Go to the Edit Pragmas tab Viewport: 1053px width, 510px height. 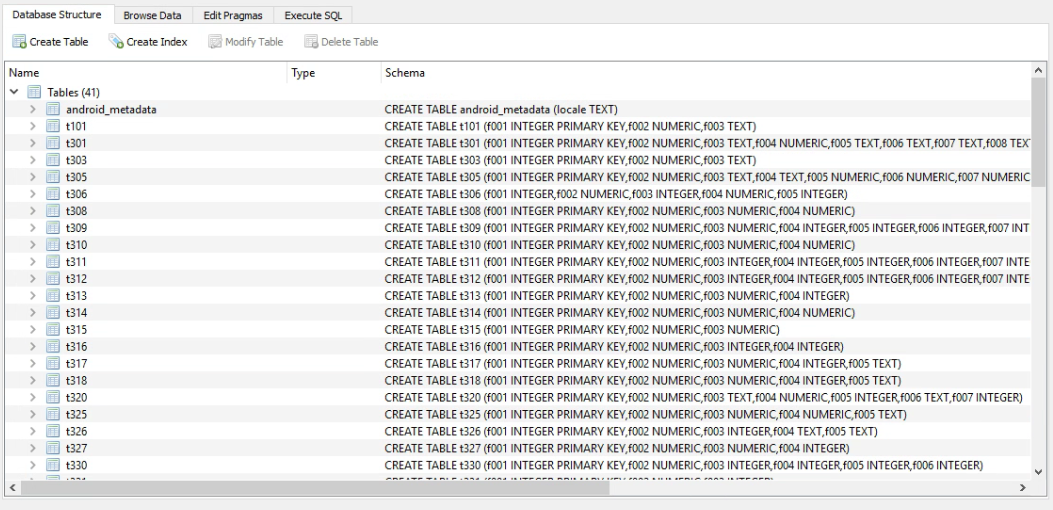(231, 16)
